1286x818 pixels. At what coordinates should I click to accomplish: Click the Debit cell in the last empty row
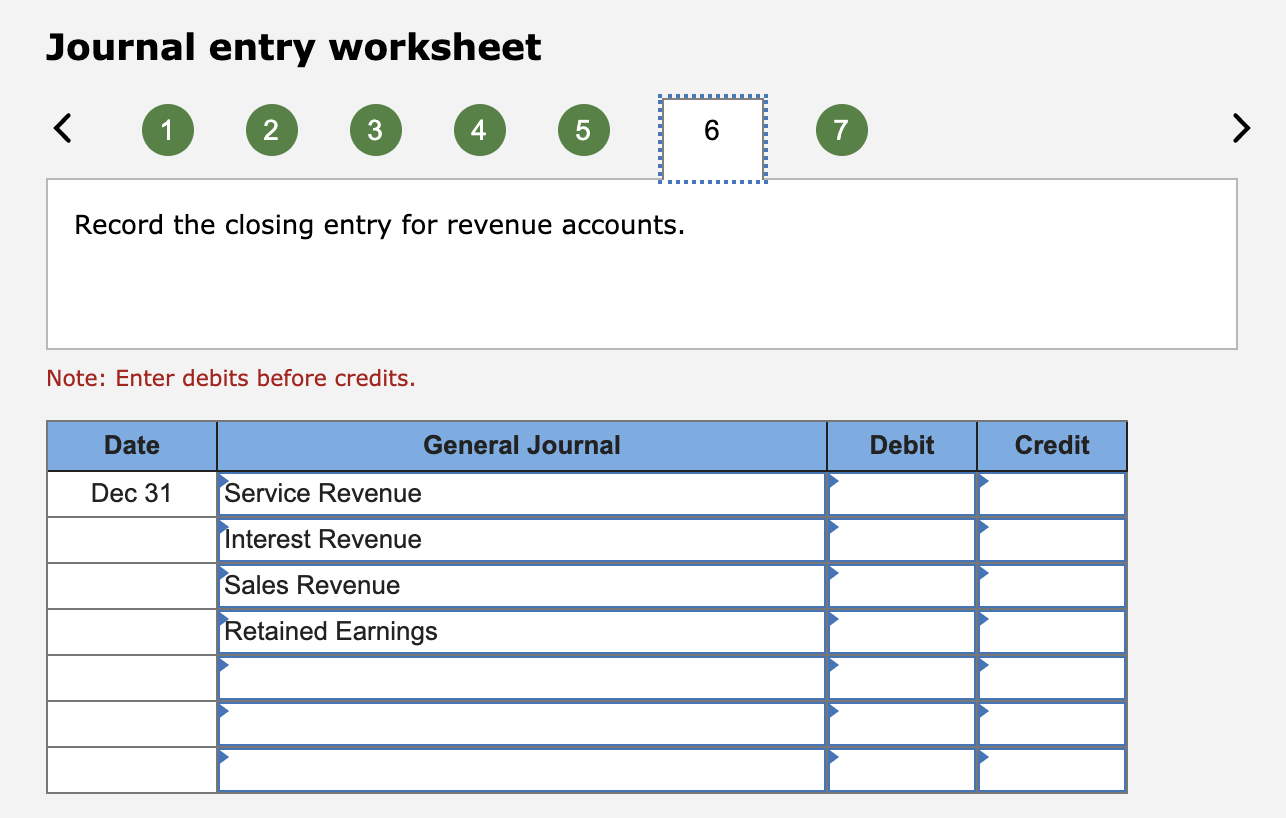click(x=902, y=770)
